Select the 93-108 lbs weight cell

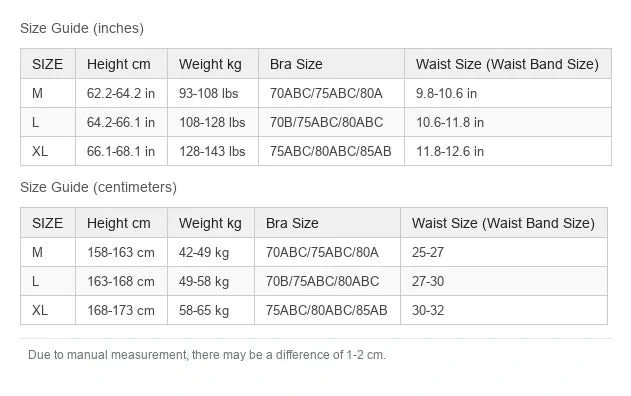(x=212, y=93)
